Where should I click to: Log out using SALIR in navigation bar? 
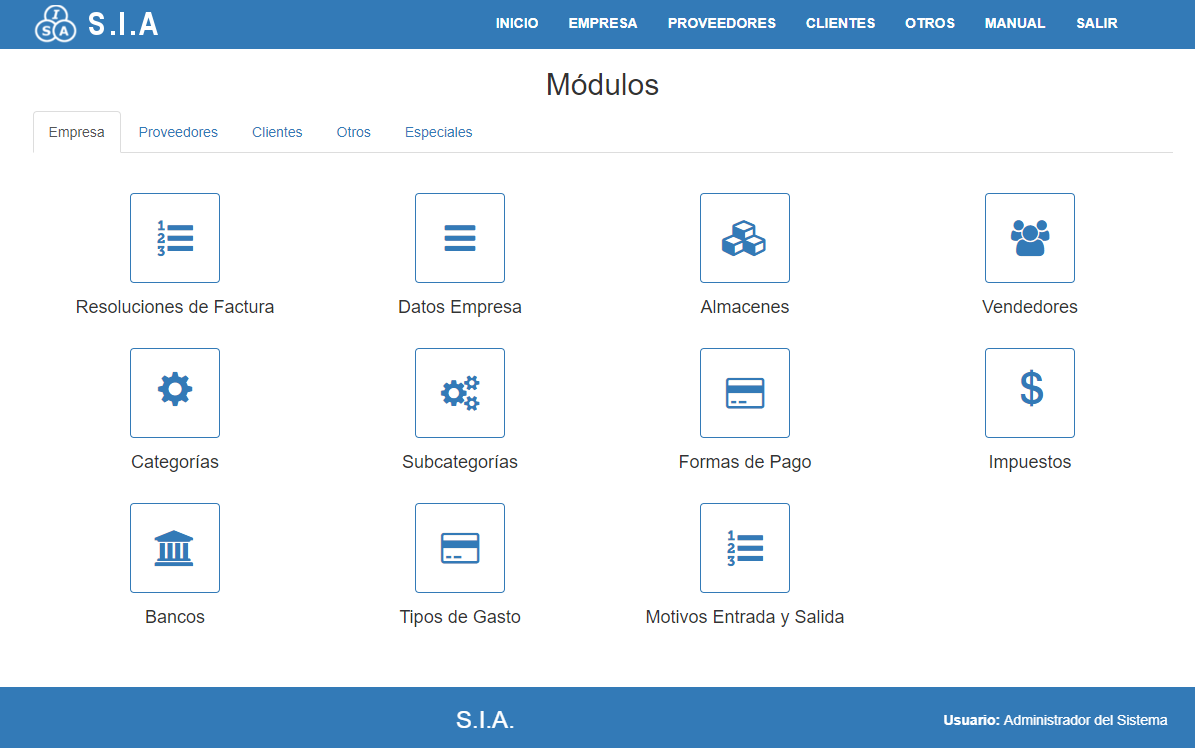coord(1097,23)
